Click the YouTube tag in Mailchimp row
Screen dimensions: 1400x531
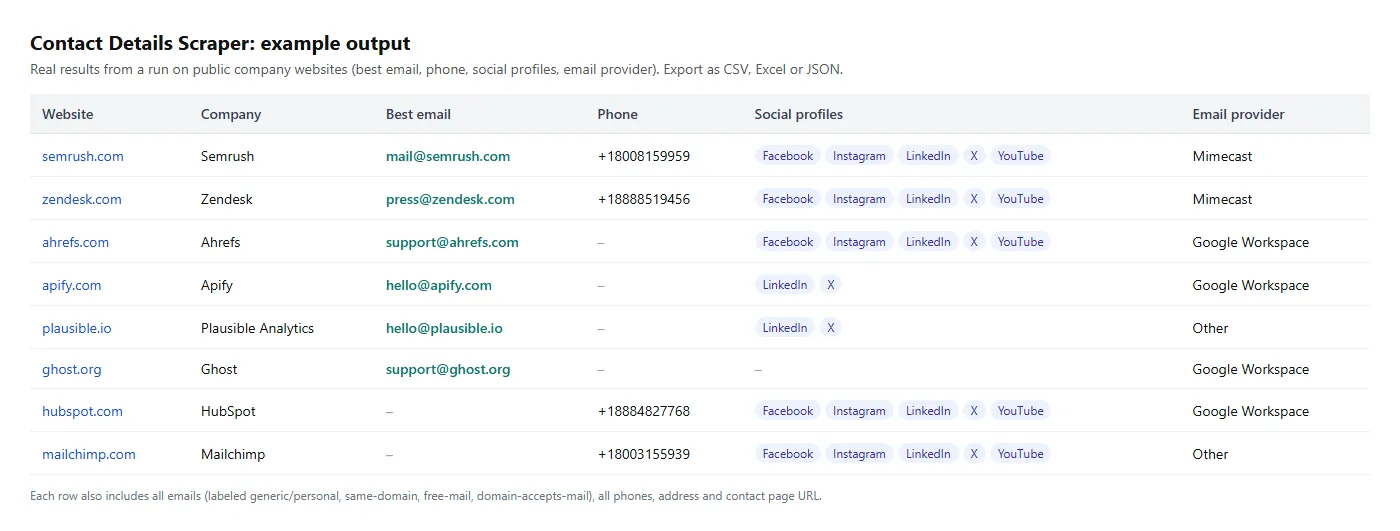click(1020, 454)
